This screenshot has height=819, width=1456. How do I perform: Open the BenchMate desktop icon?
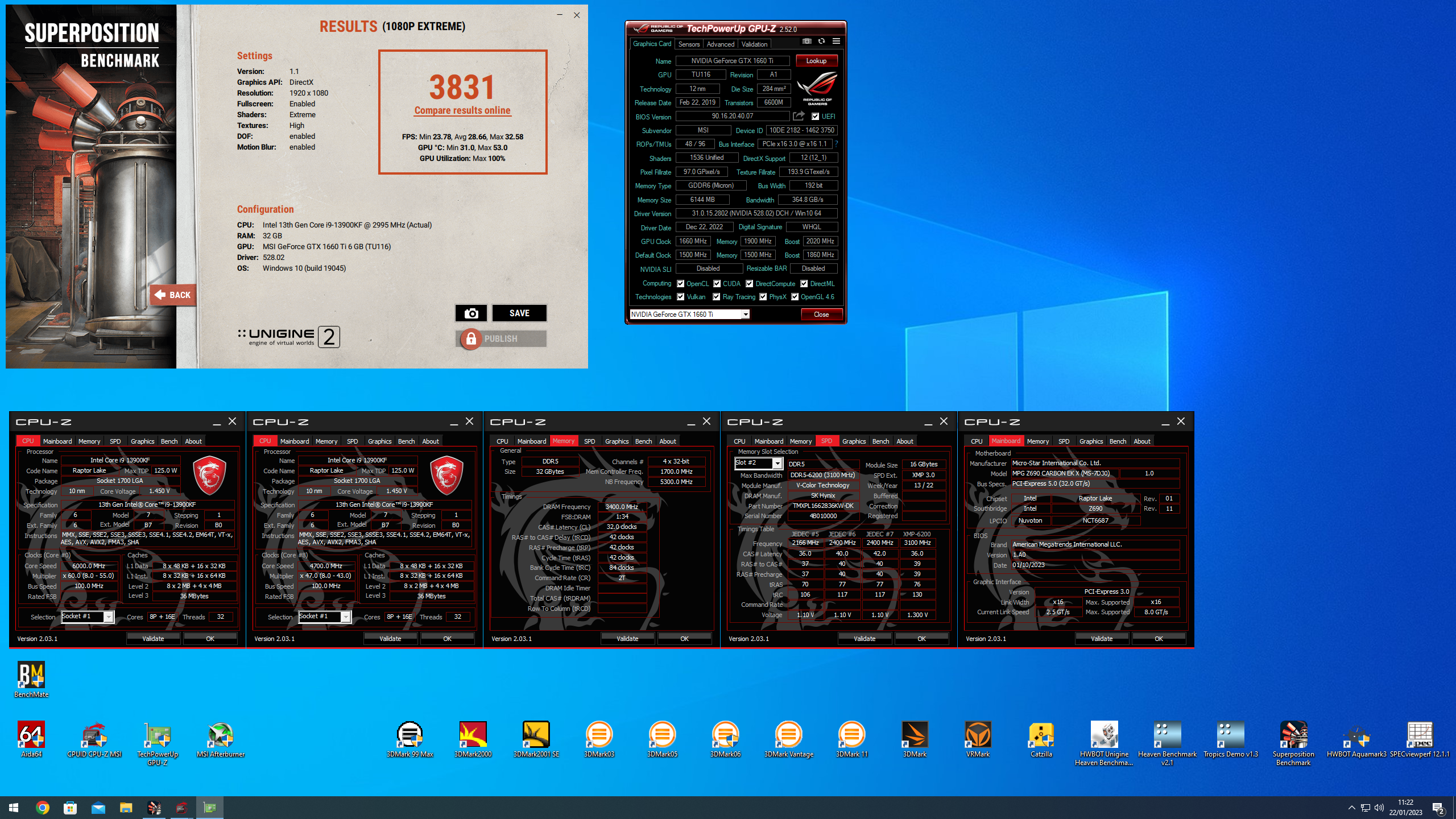pyautogui.click(x=31, y=679)
